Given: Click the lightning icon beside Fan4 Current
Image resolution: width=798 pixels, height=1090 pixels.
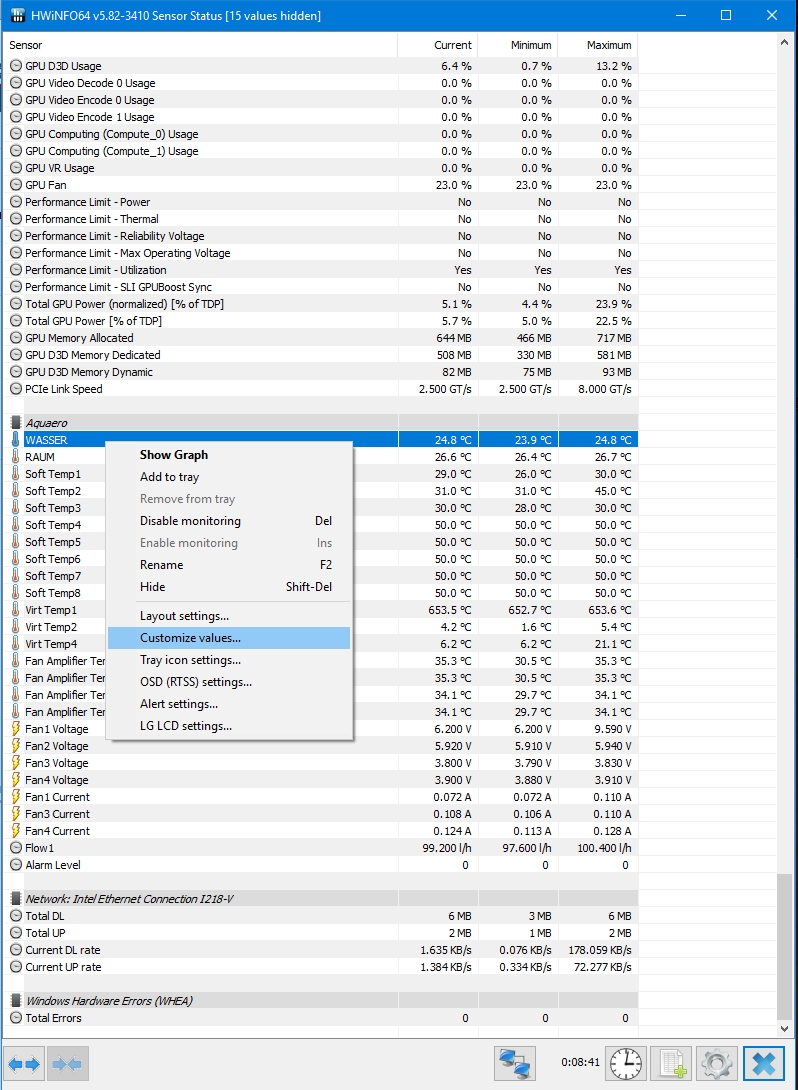Looking at the screenshot, I should [x=15, y=831].
